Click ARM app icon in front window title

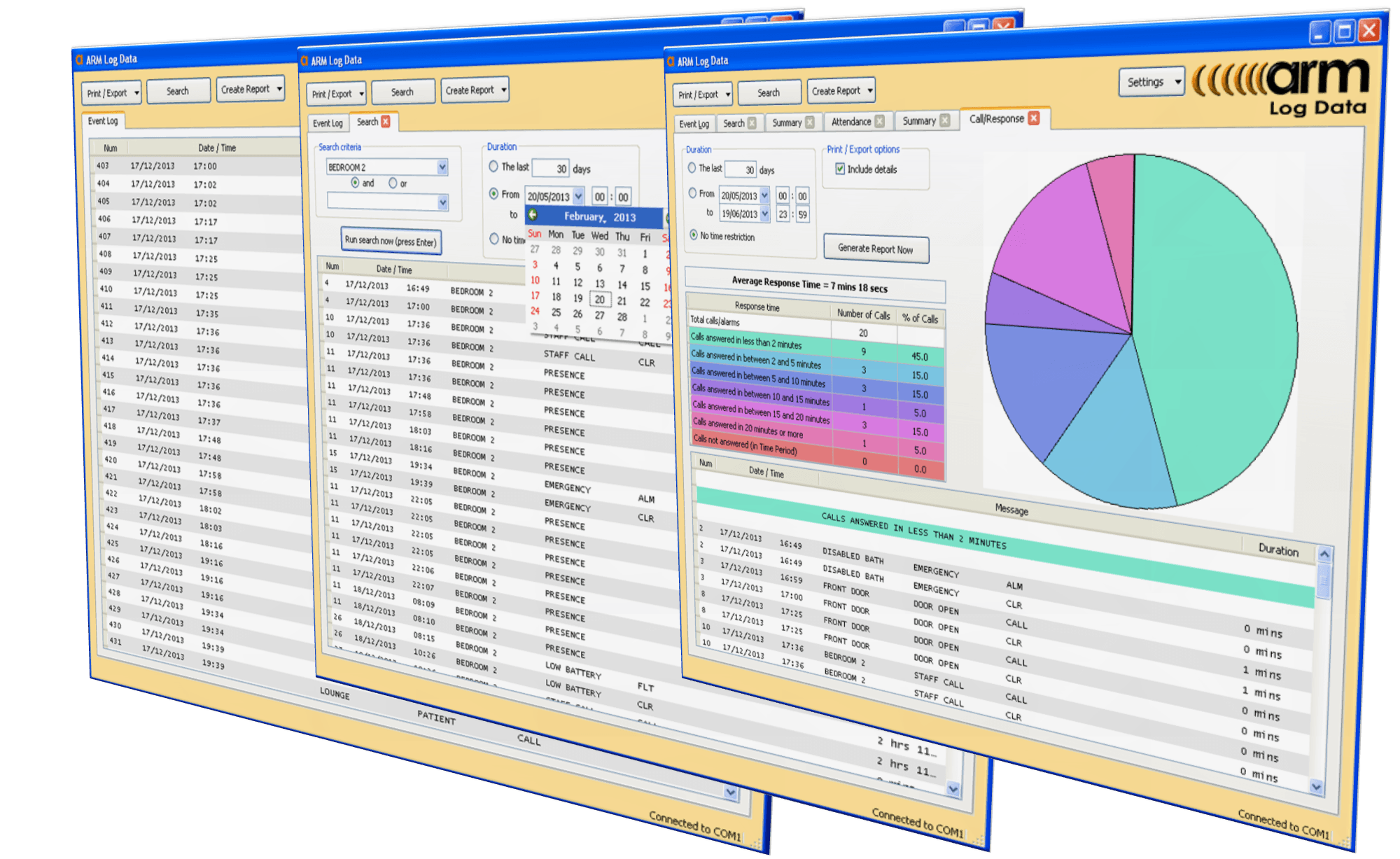(x=670, y=62)
